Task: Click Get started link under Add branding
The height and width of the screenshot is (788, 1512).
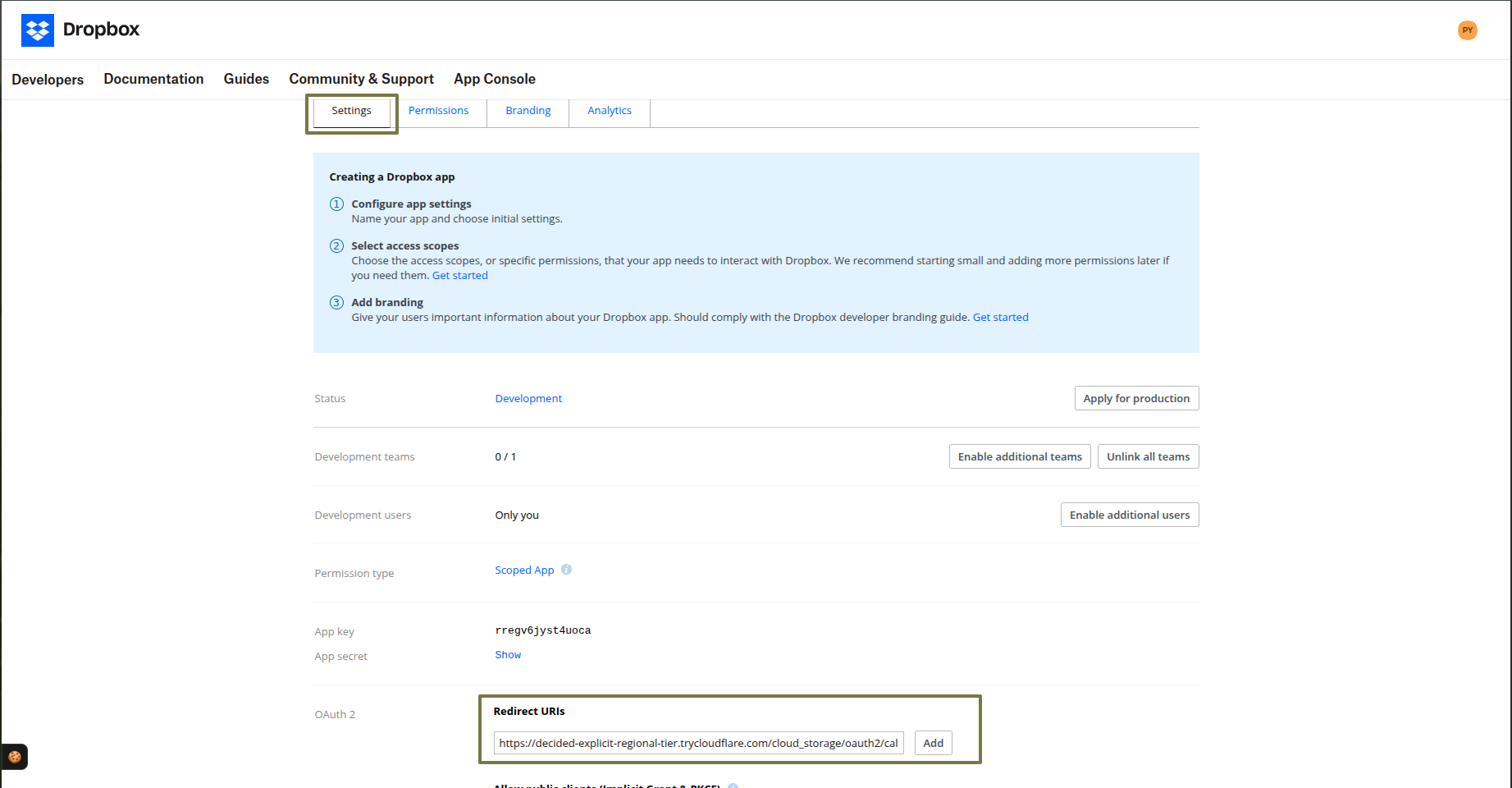Action: pos(1000,318)
